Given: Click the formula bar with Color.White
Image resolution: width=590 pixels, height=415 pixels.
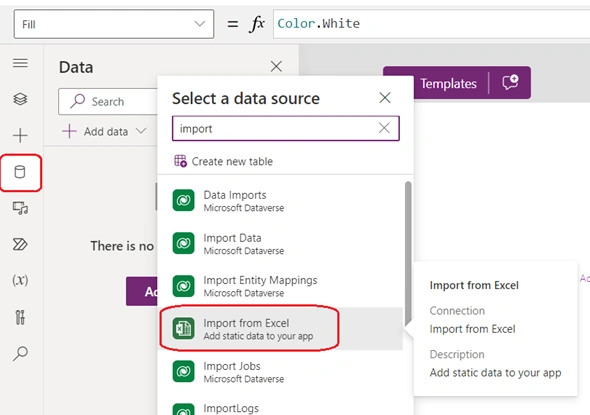Looking at the screenshot, I should coord(432,24).
